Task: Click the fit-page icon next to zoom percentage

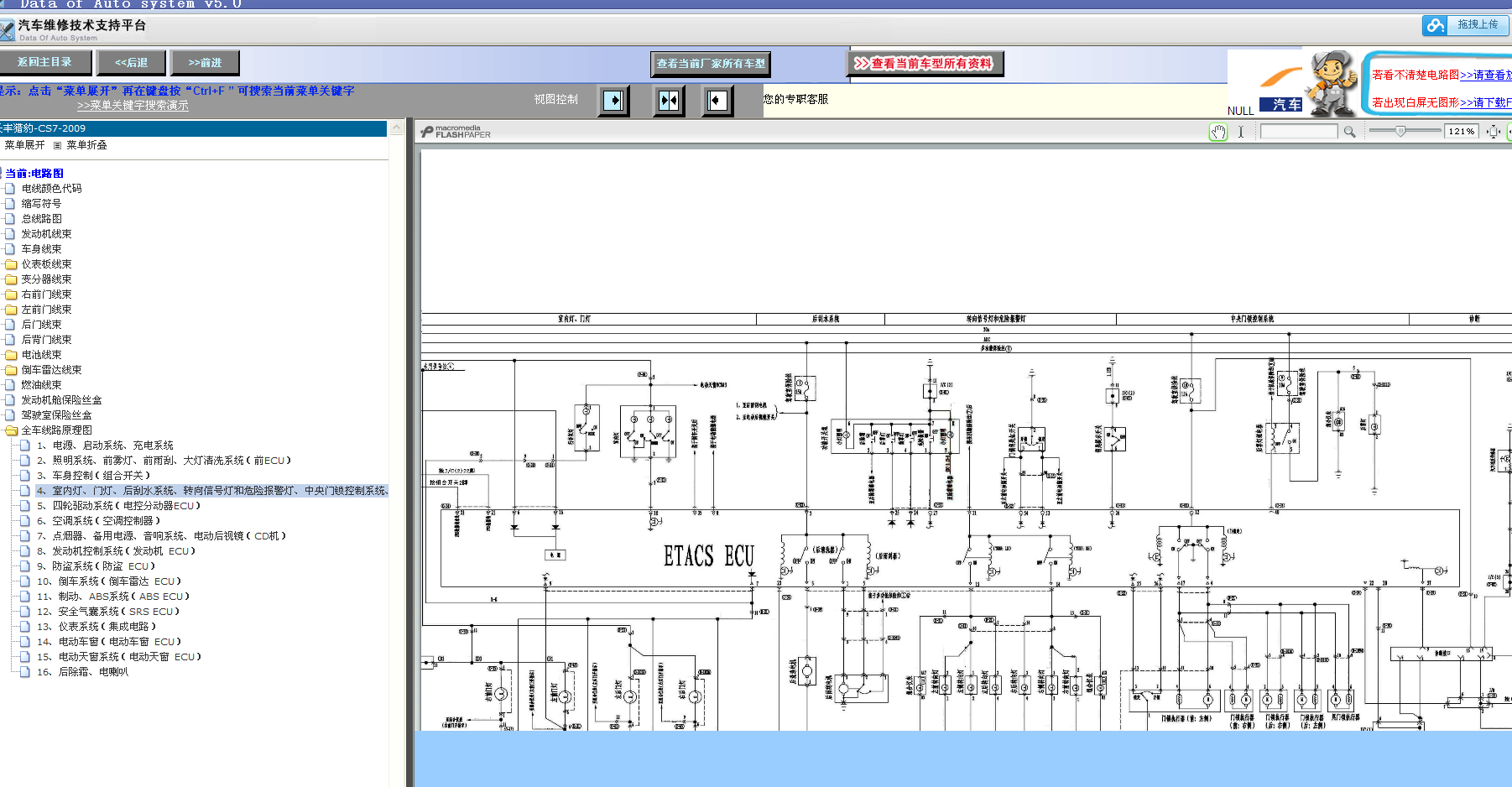Action: tap(1494, 132)
